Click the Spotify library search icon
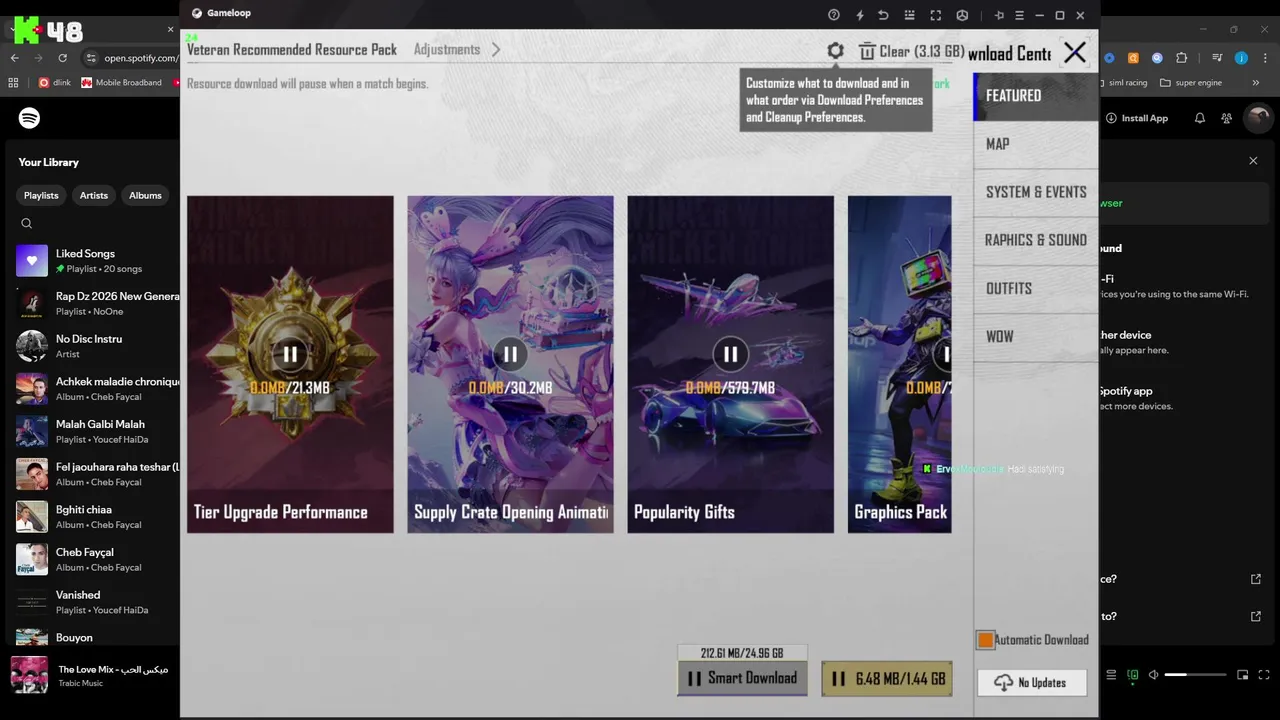The height and width of the screenshot is (720, 1280). point(27,224)
